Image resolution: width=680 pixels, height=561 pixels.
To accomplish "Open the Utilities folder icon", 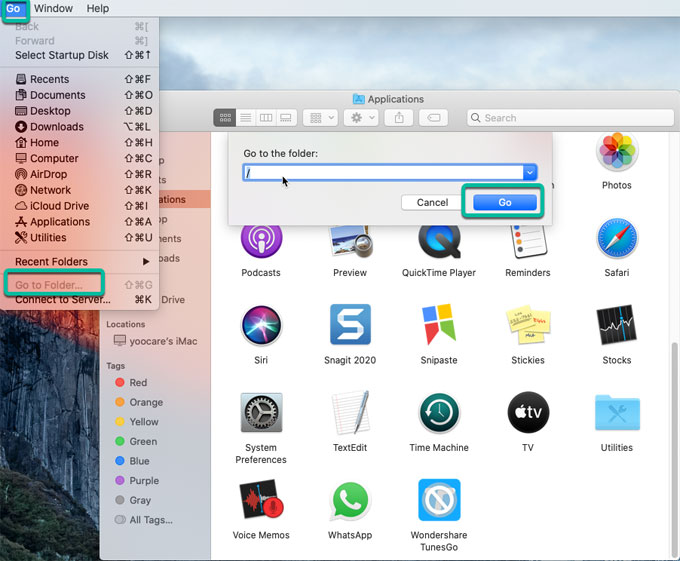I will (x=617, y=412).
